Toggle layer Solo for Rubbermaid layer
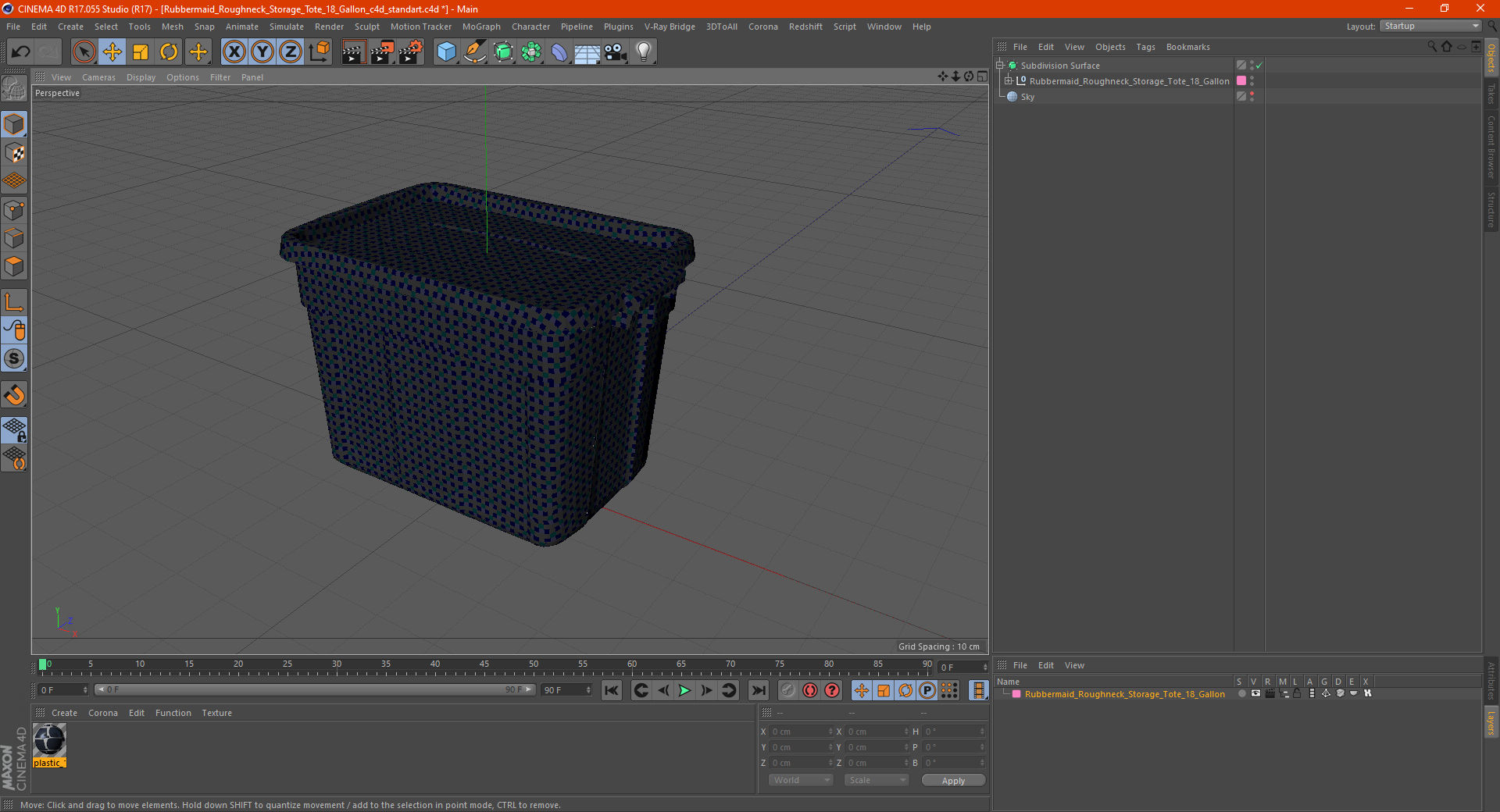This screenshot has height=812, width=1500. 1241,693
